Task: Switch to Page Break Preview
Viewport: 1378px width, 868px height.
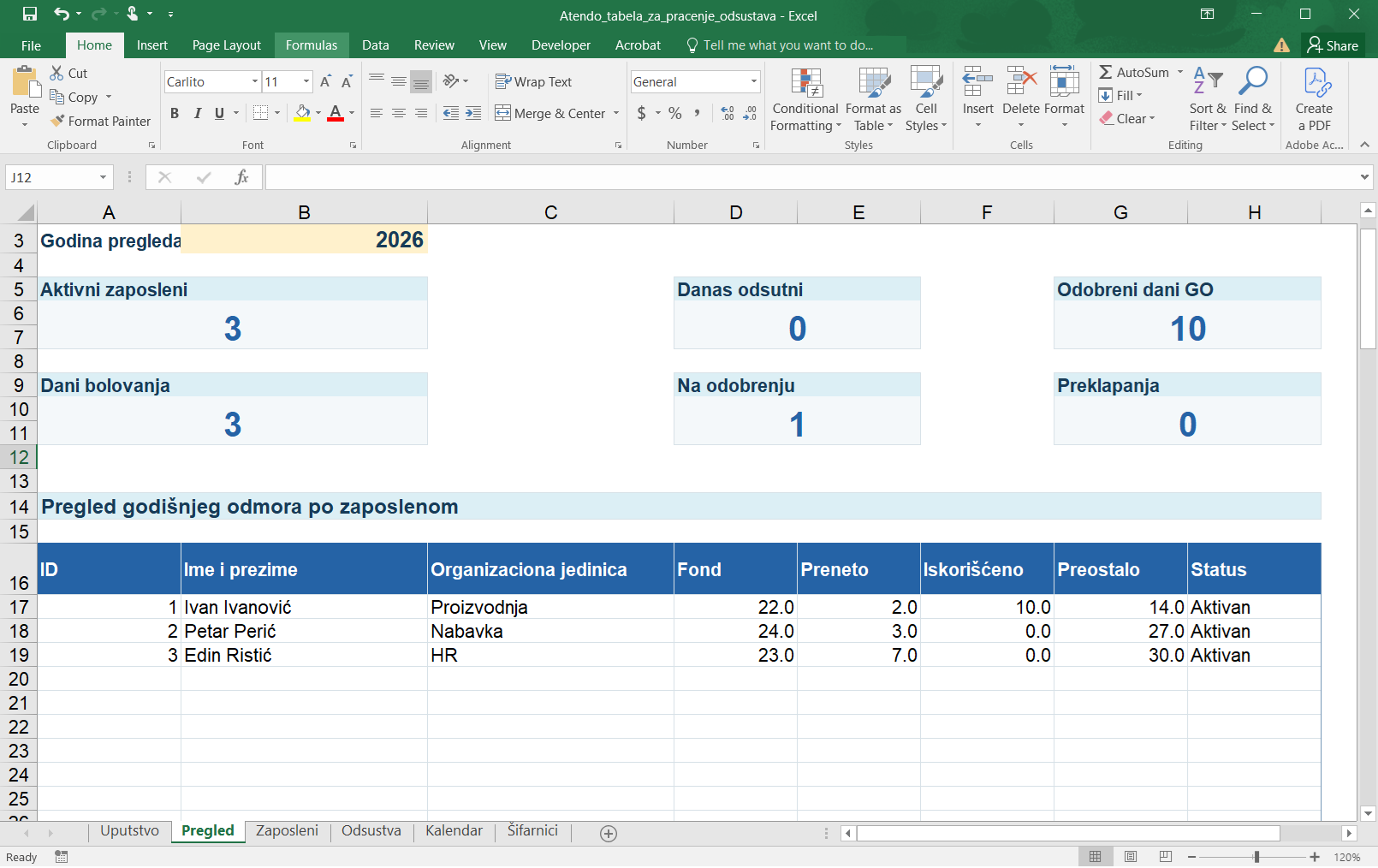Action: click(1166, 857)
